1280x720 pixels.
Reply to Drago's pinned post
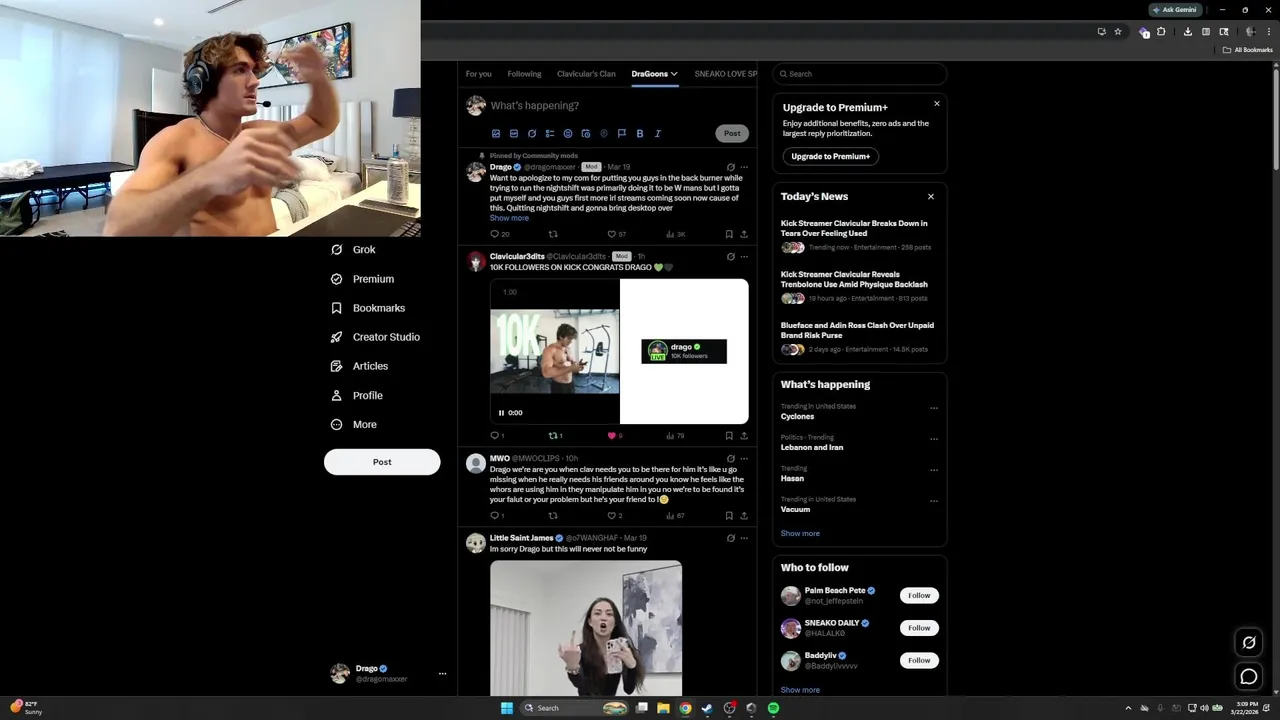[494, 234]
